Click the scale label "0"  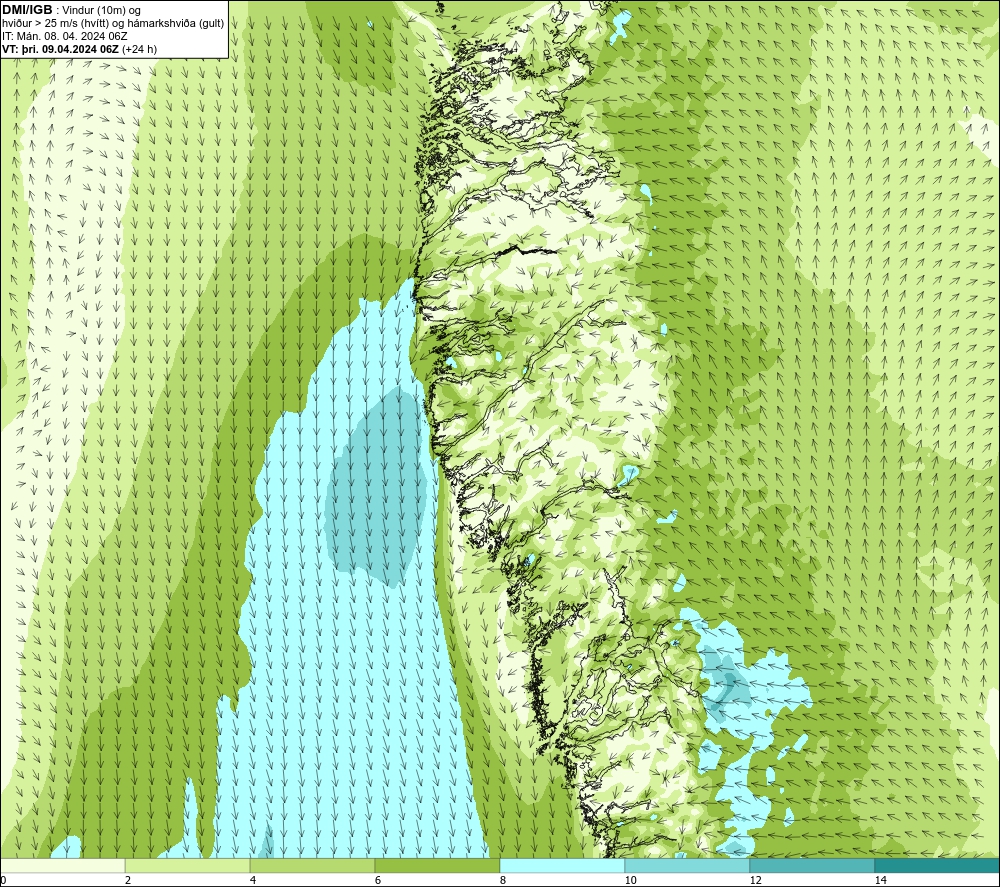(x=4, y=880)
